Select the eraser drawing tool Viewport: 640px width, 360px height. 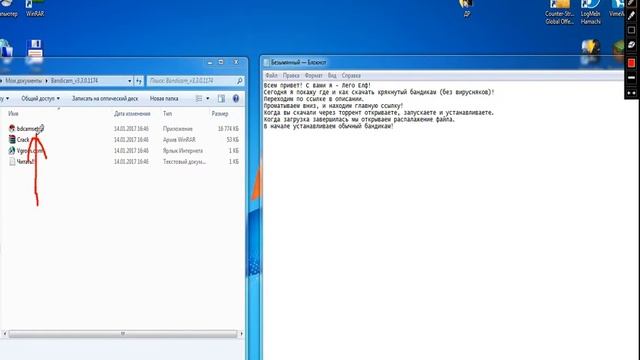(x=631, y=45)
